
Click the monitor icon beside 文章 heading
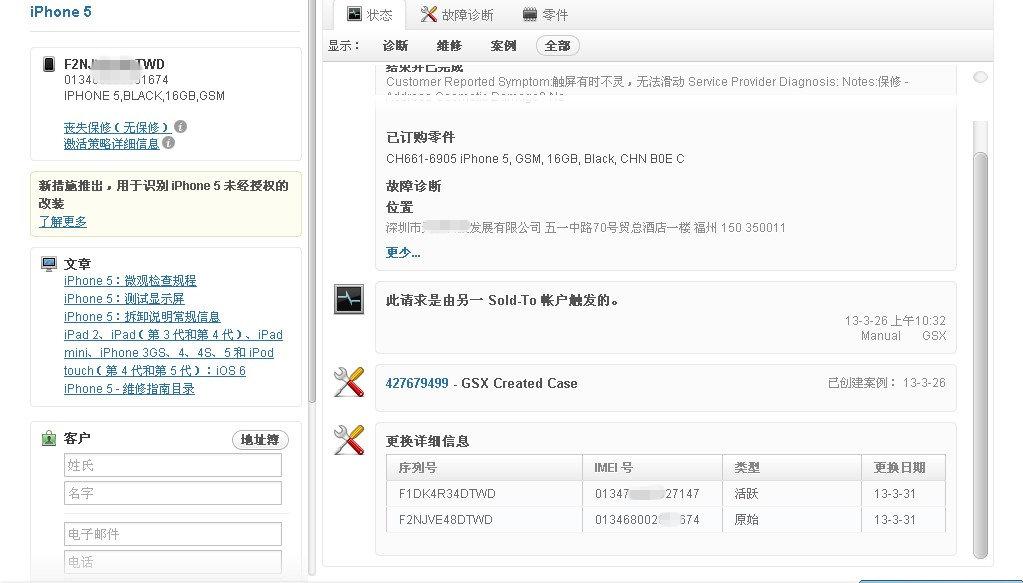pyautogui.click(x=49, y=263)
